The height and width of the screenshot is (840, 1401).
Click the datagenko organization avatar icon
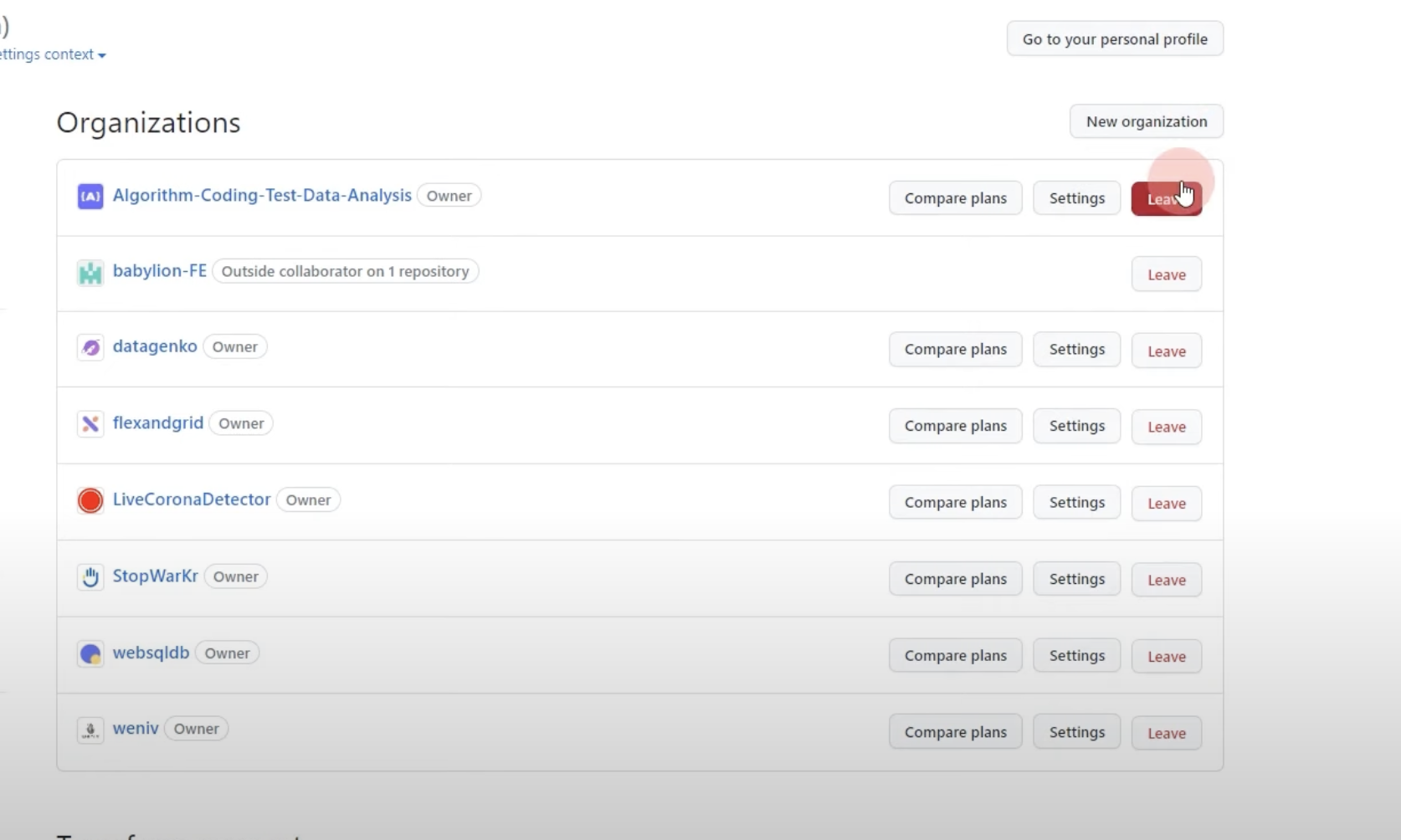pyautogui.click(x=90, y=347)
